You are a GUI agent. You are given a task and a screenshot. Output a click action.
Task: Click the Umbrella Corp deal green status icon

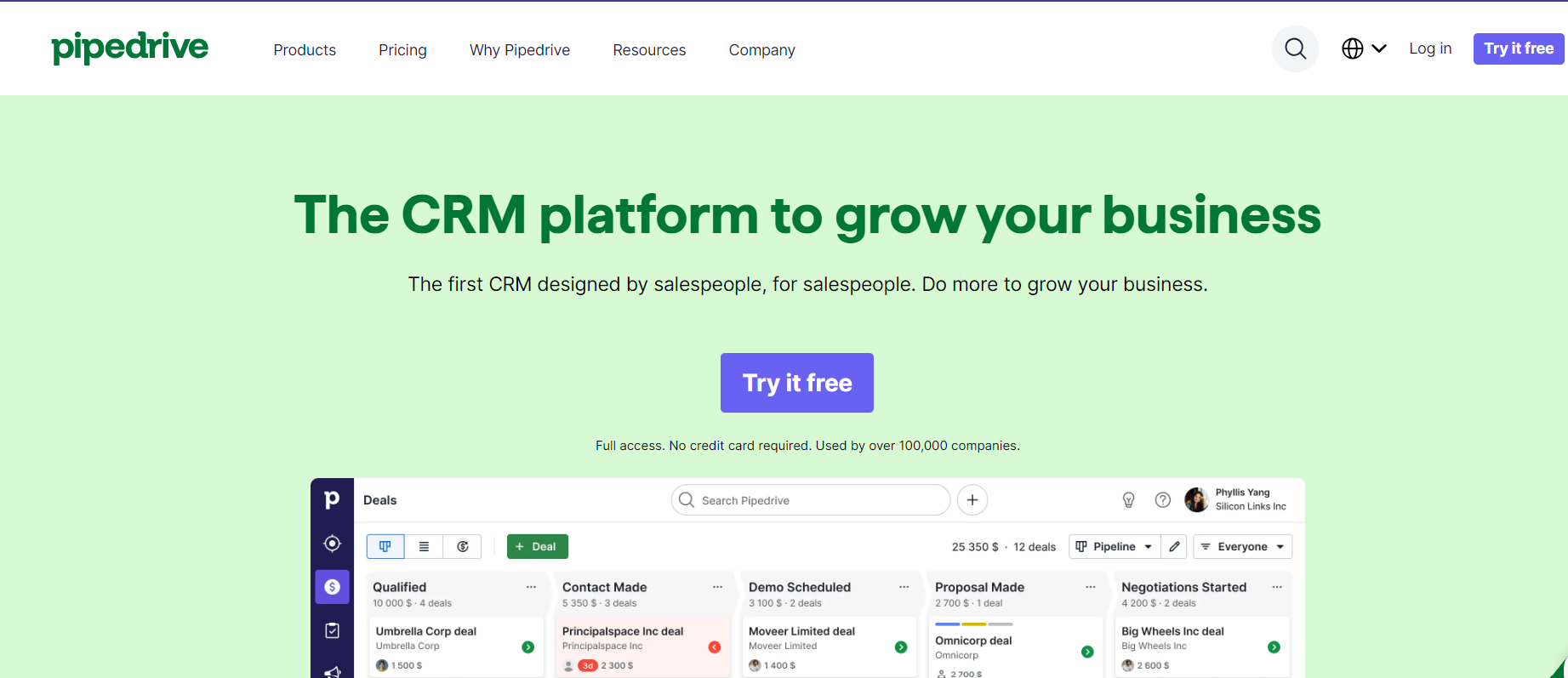pos(527,647)
